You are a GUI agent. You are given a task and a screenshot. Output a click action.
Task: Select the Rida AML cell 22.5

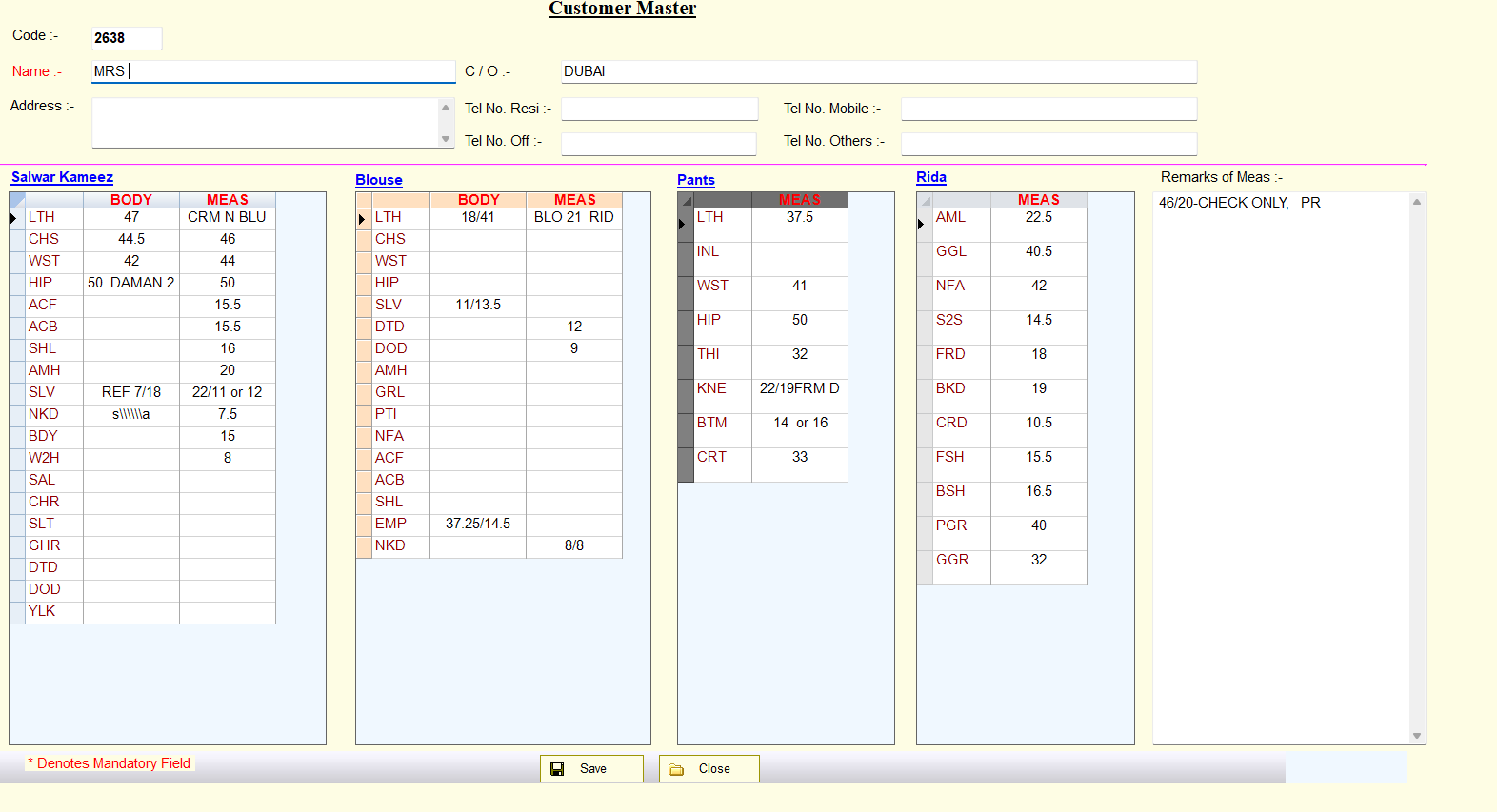point(1039,226)
